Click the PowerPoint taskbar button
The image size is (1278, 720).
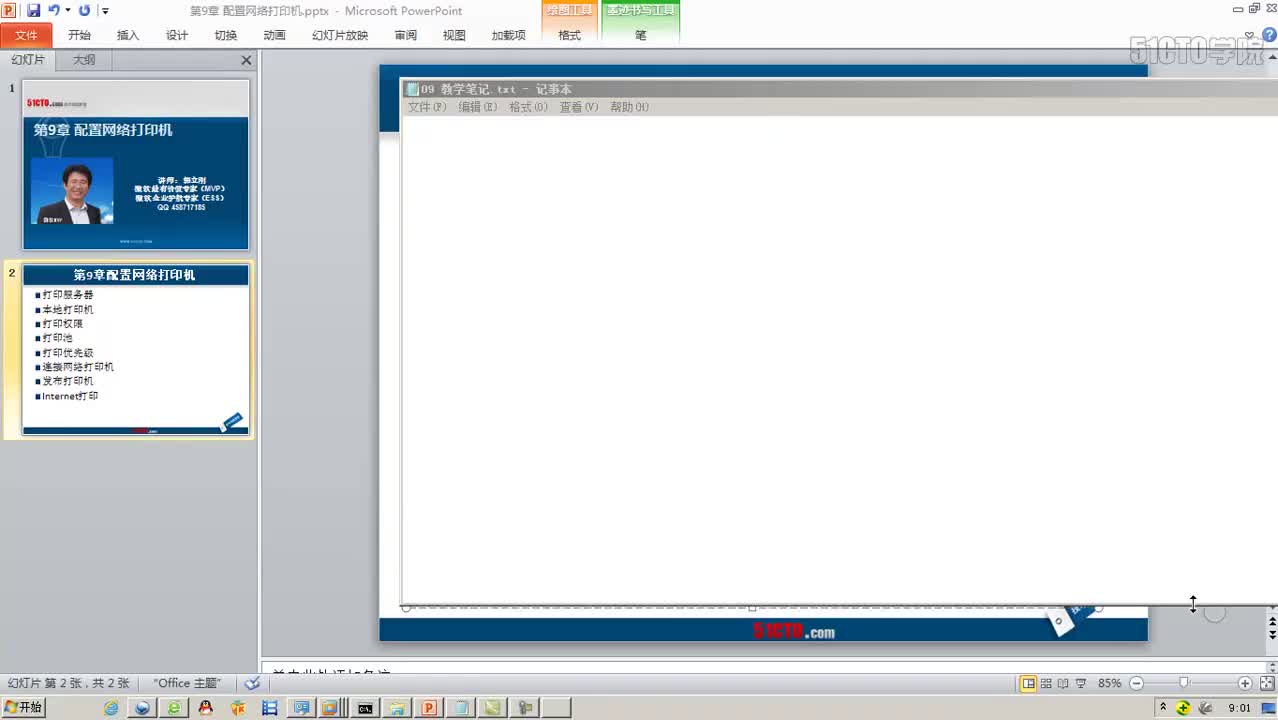(429, 707)
